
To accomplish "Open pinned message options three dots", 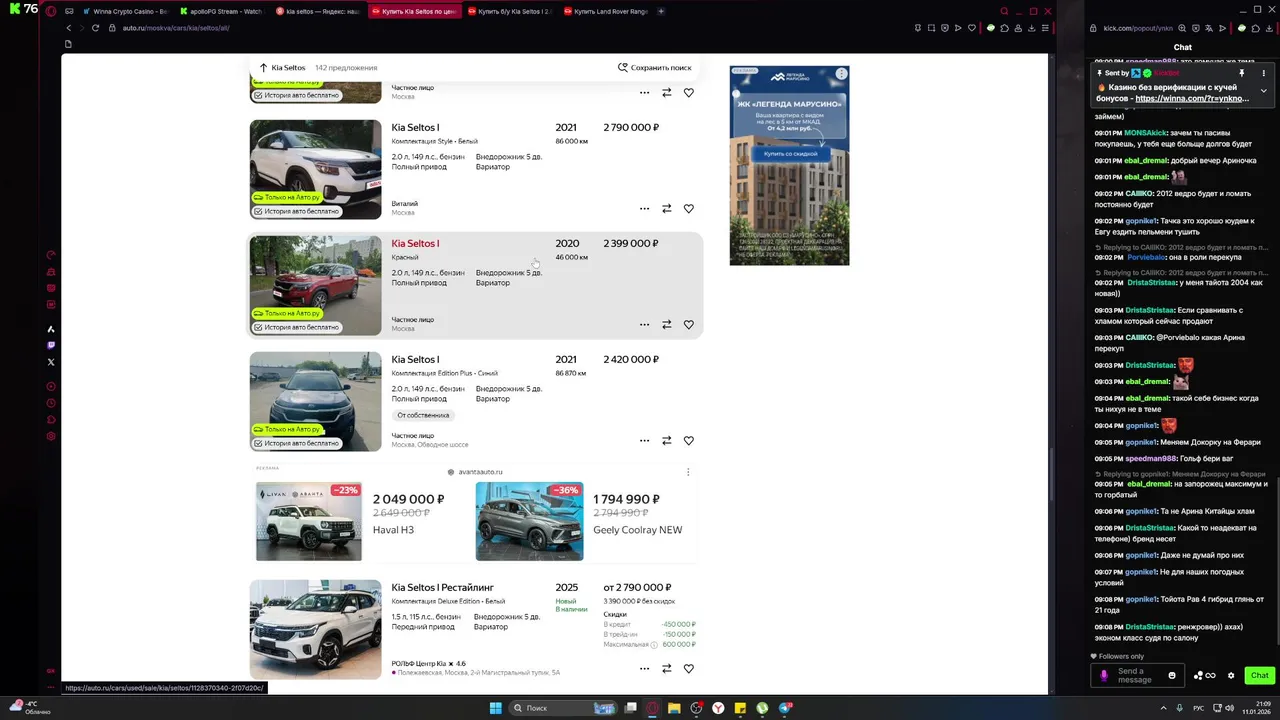I will pyautogui.click(x=1264, y=73).
